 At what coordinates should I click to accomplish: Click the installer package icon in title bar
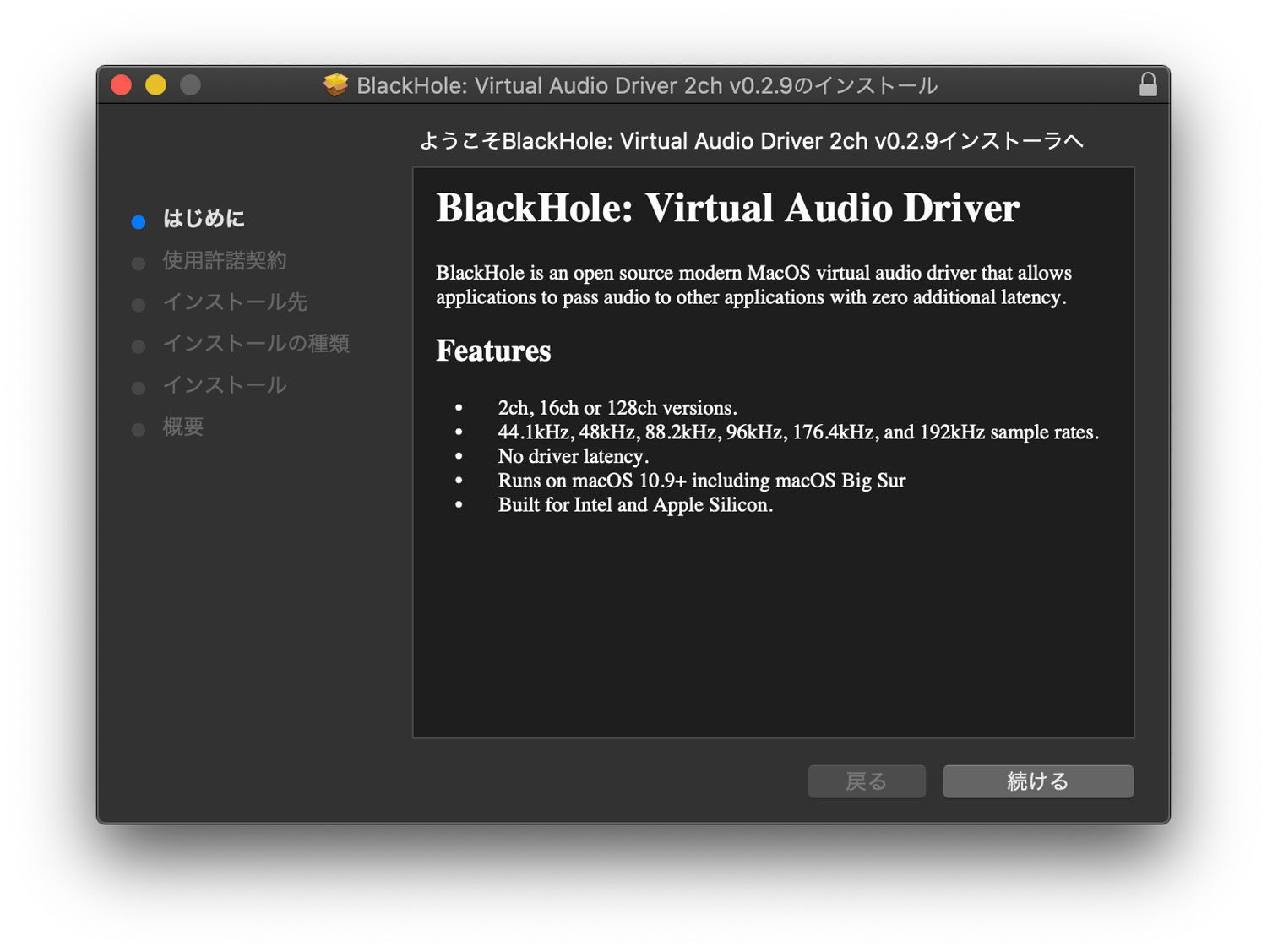335,84
